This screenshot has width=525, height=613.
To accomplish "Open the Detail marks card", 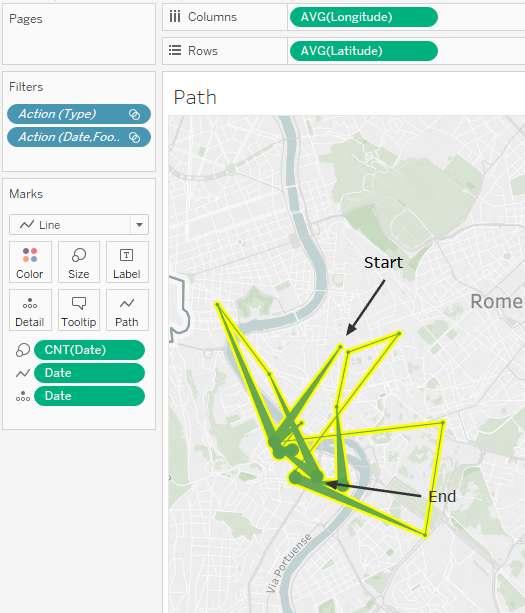I will [30, 310].
